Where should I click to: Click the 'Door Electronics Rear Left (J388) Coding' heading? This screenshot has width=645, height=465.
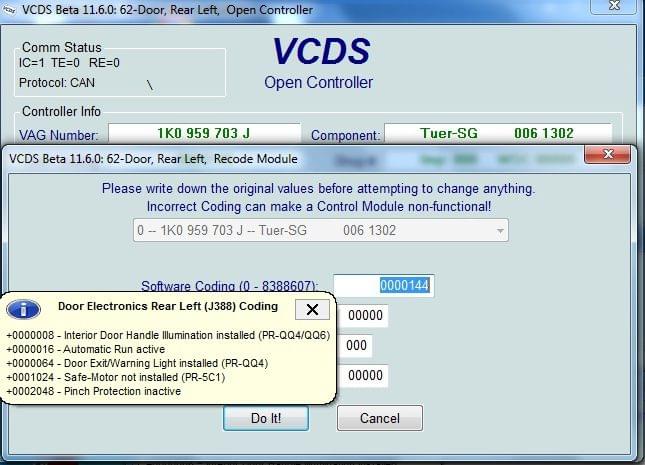(168, 306)
